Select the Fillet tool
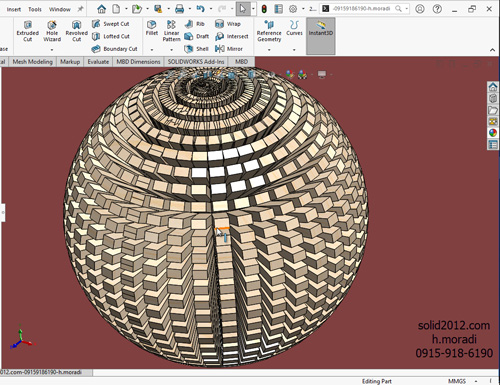This screenshot has width=500, height=385. 152,28
